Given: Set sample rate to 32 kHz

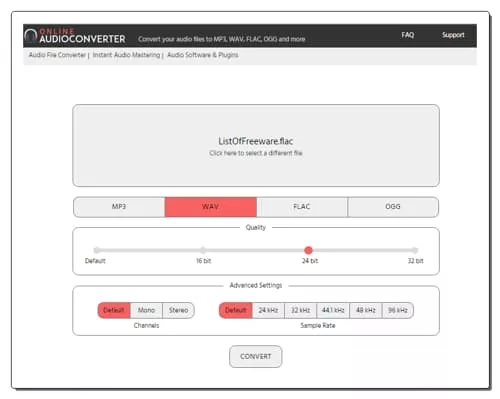Looking at the screenshot, I should pyautogui.click(x=300, y=310).
